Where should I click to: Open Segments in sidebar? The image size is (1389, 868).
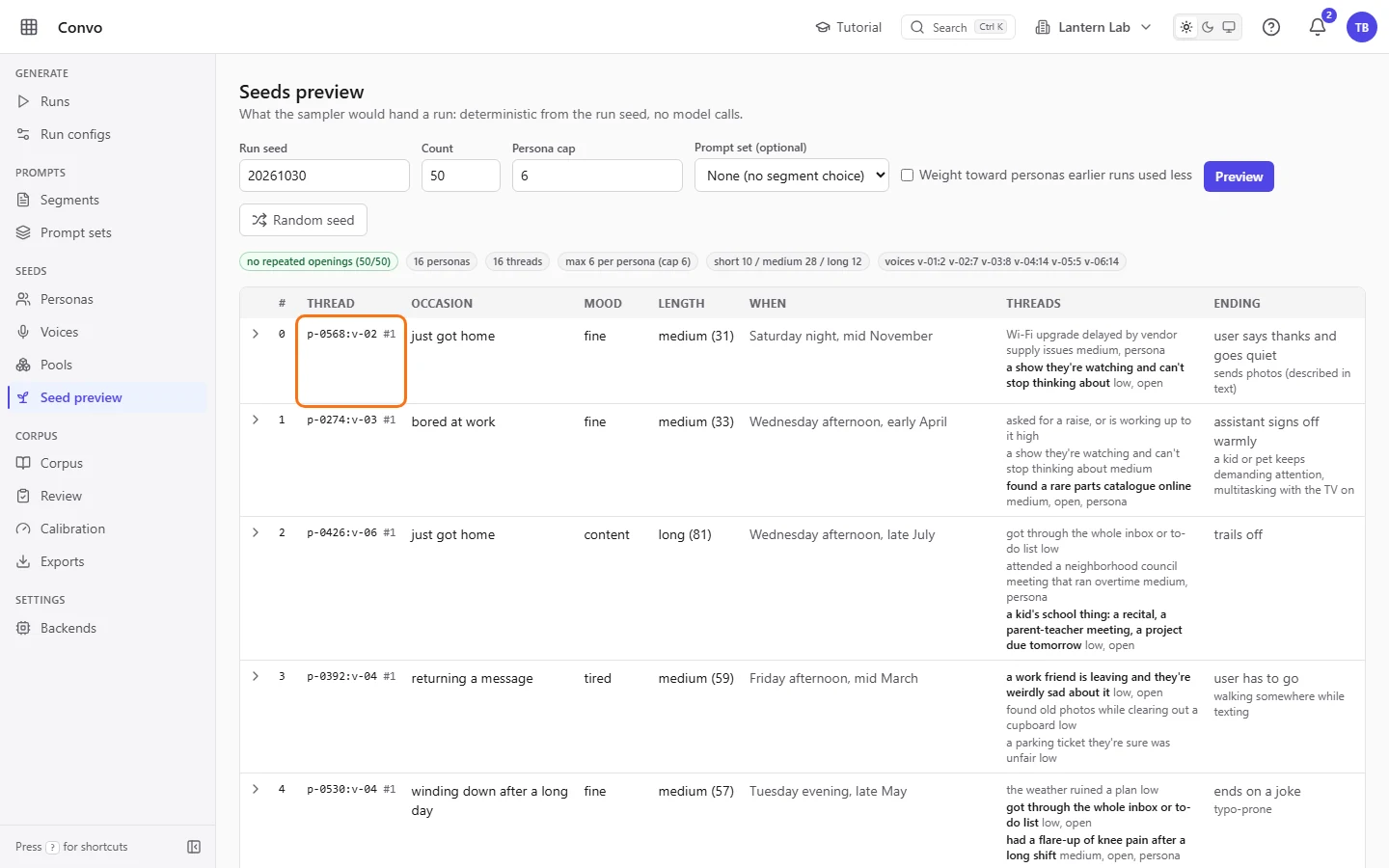pyautogui.click(x=107, y=200)
